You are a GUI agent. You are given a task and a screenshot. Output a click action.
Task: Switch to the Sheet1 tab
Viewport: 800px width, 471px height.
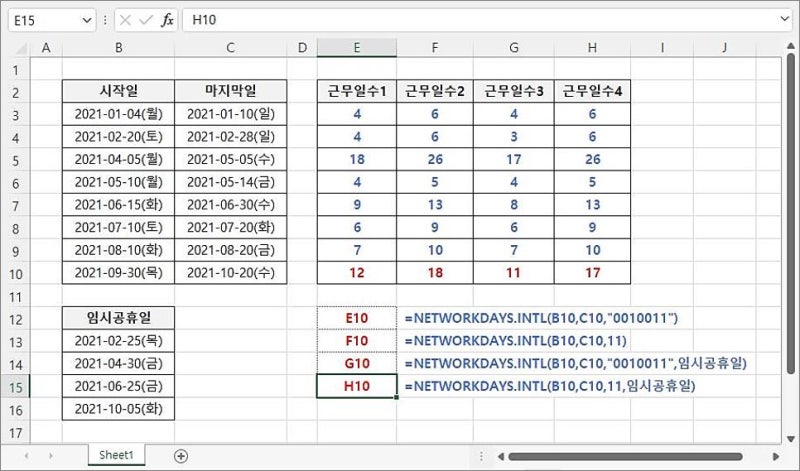(116, 455)
